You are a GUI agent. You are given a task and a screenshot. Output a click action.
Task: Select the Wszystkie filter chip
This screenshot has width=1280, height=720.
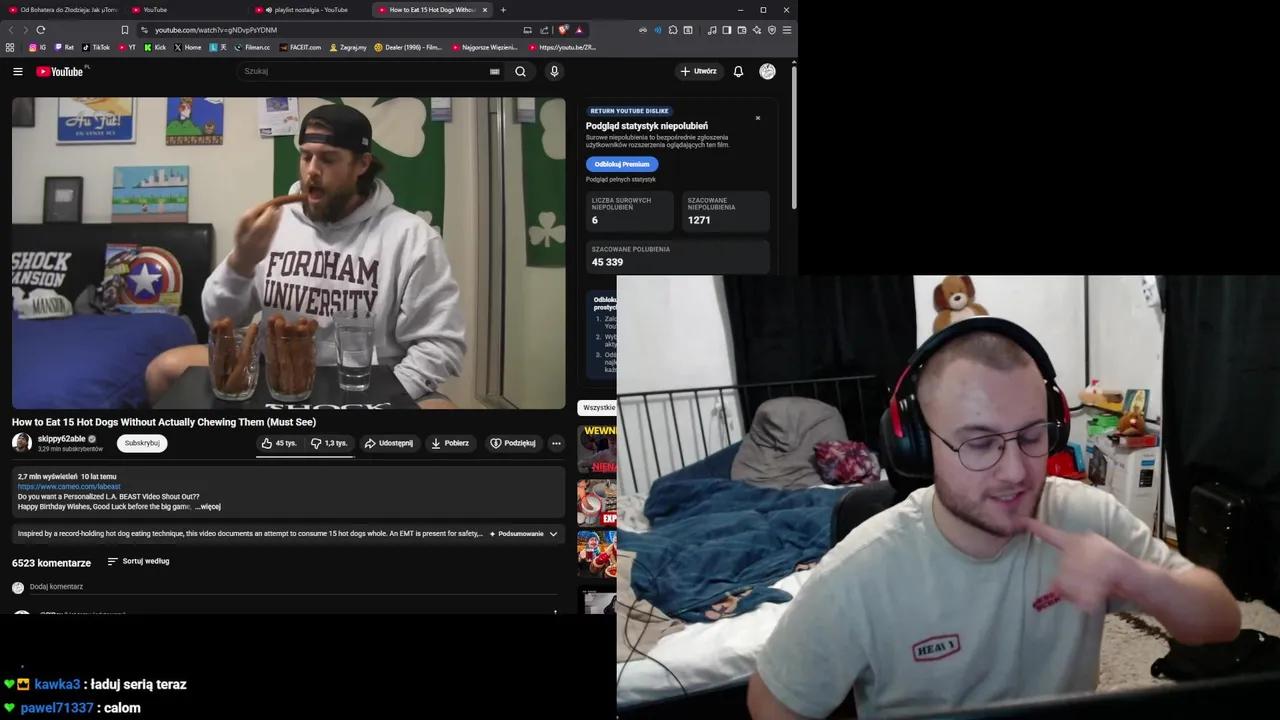point(598,408)
